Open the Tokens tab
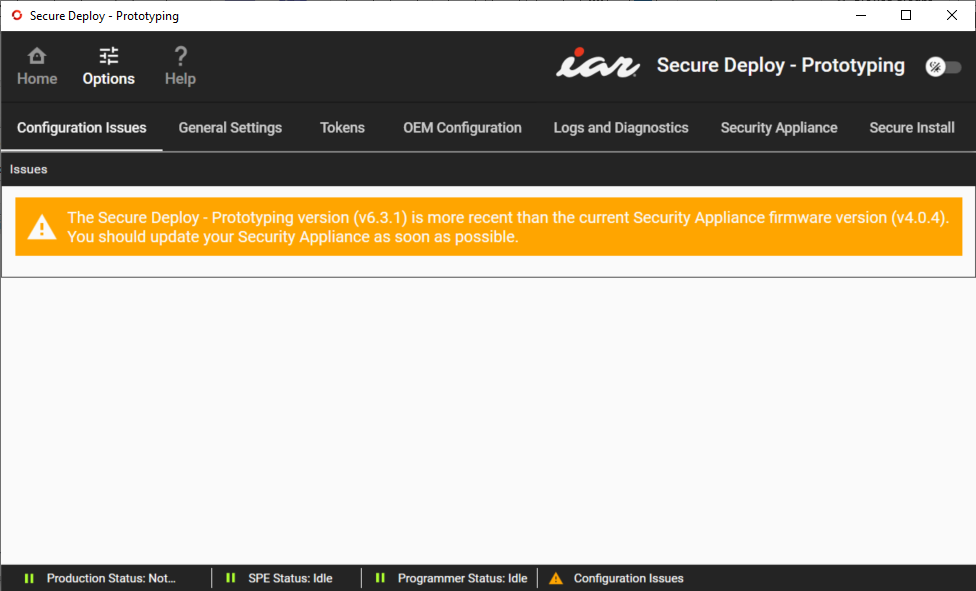Viewport: 976px width, 591px height. tap(342, 128)
